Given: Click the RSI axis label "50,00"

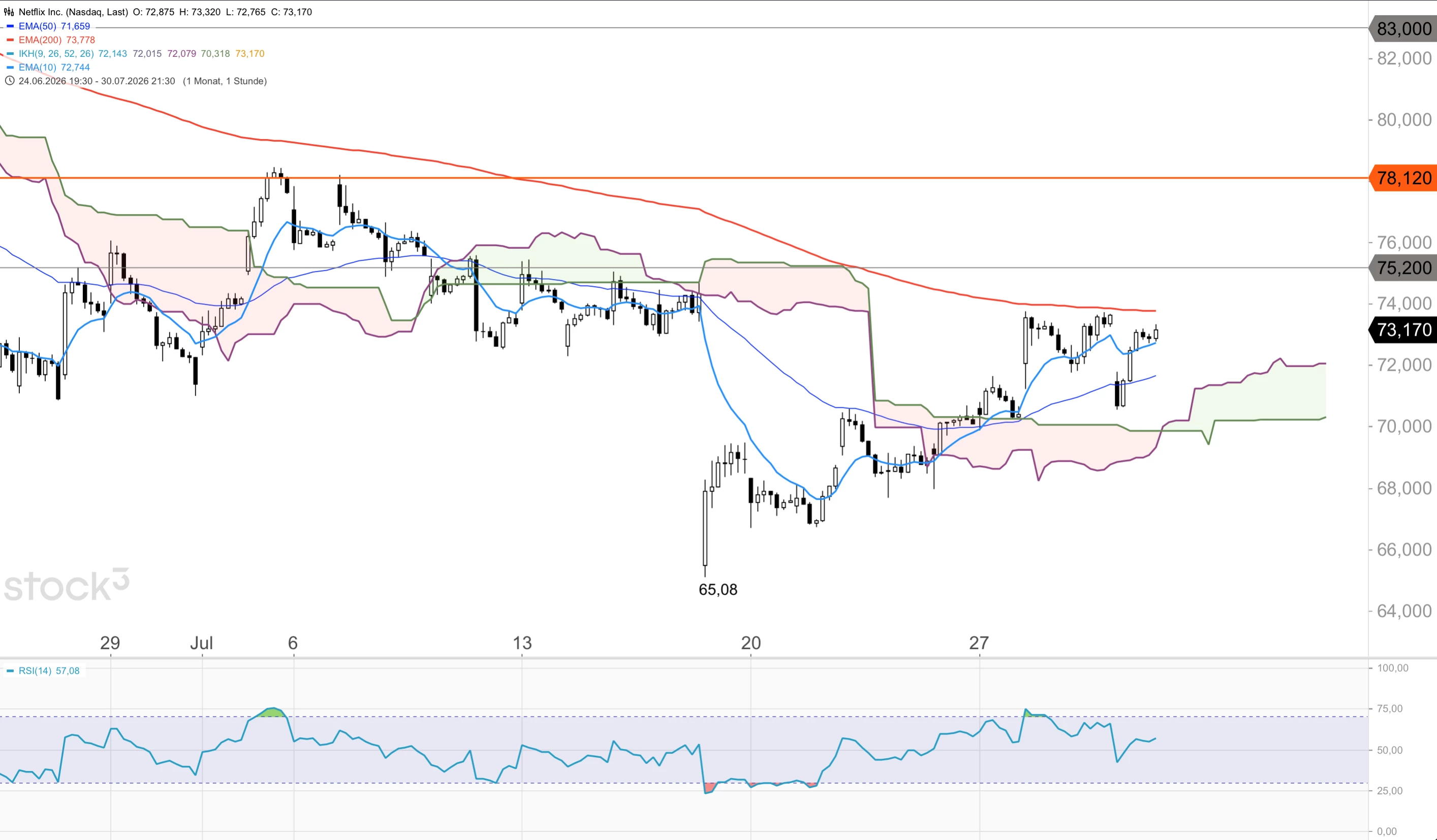Looking at the screenshot, I should pos(1390,750).
